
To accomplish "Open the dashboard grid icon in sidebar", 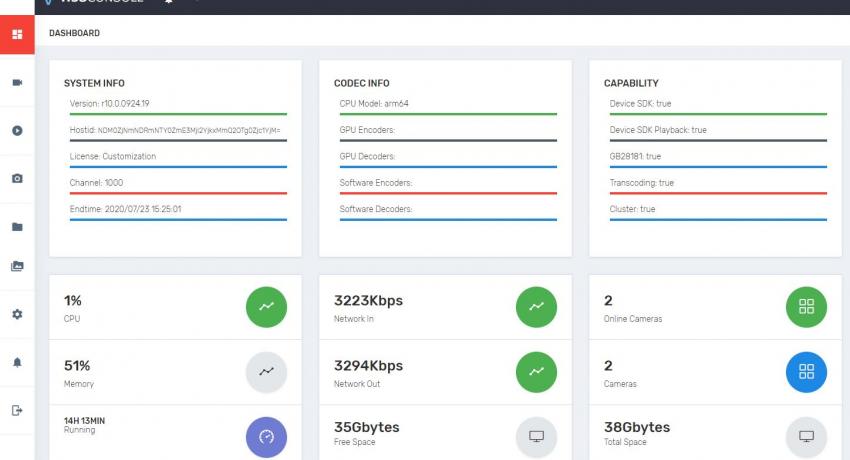I will [17, 34].
